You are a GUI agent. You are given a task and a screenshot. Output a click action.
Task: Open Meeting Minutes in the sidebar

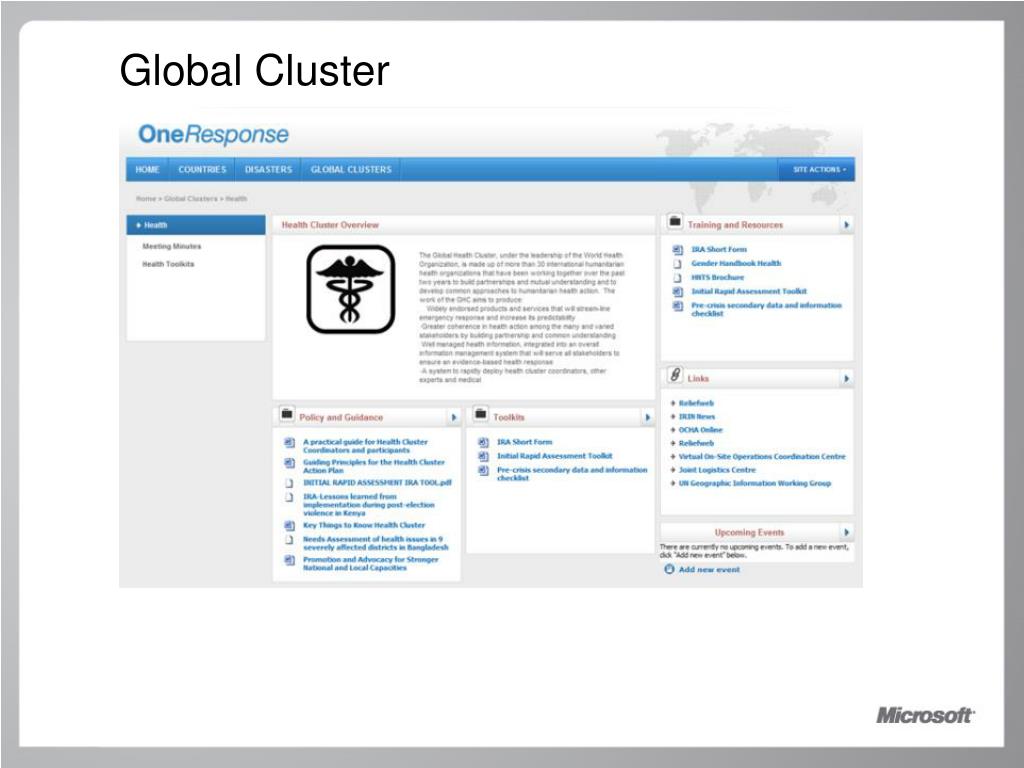pyautogui.click(x=172, y=246)
